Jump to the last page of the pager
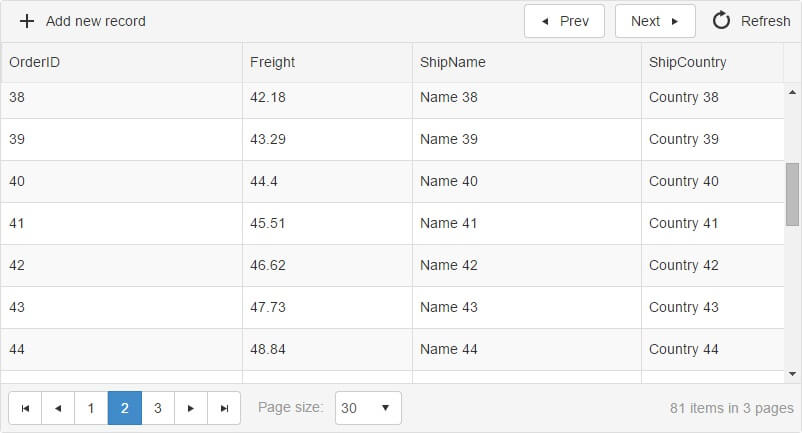The image size is (802, 433). tap(224, 408)
